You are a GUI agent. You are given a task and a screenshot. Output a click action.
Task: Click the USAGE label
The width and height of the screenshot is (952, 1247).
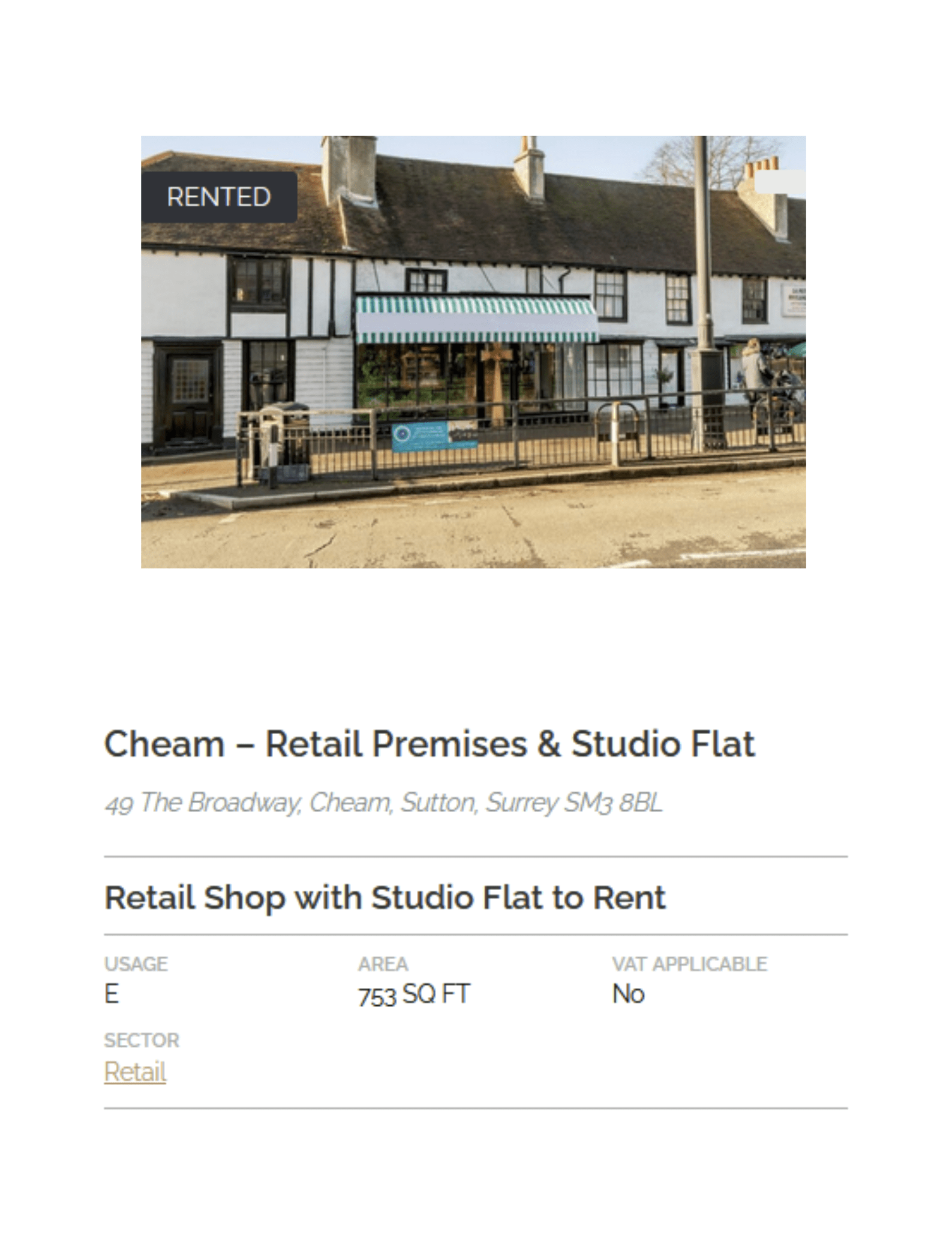pyautogui.click(x=136, y=964)
